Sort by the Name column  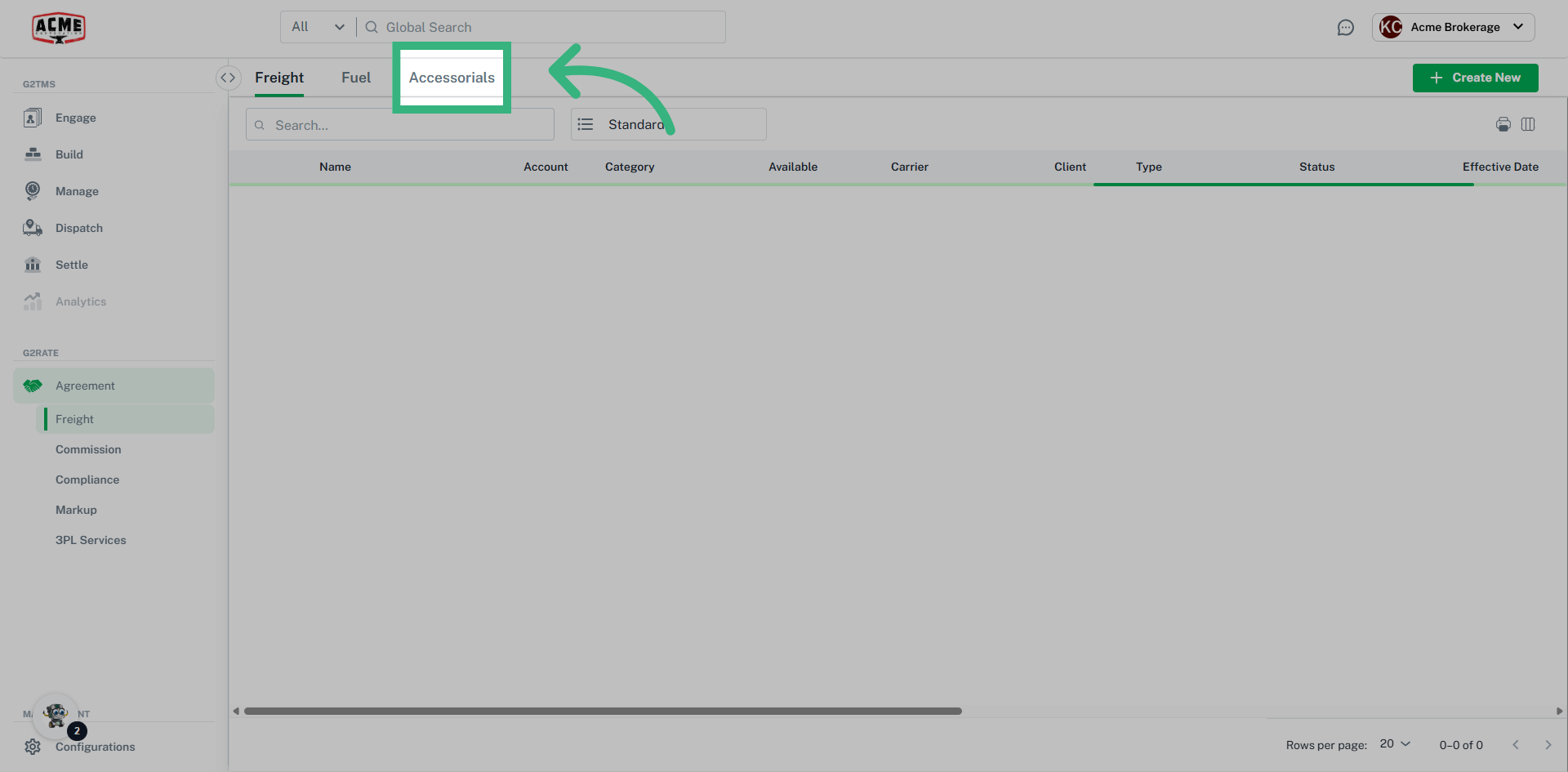[x=335, y=167]
